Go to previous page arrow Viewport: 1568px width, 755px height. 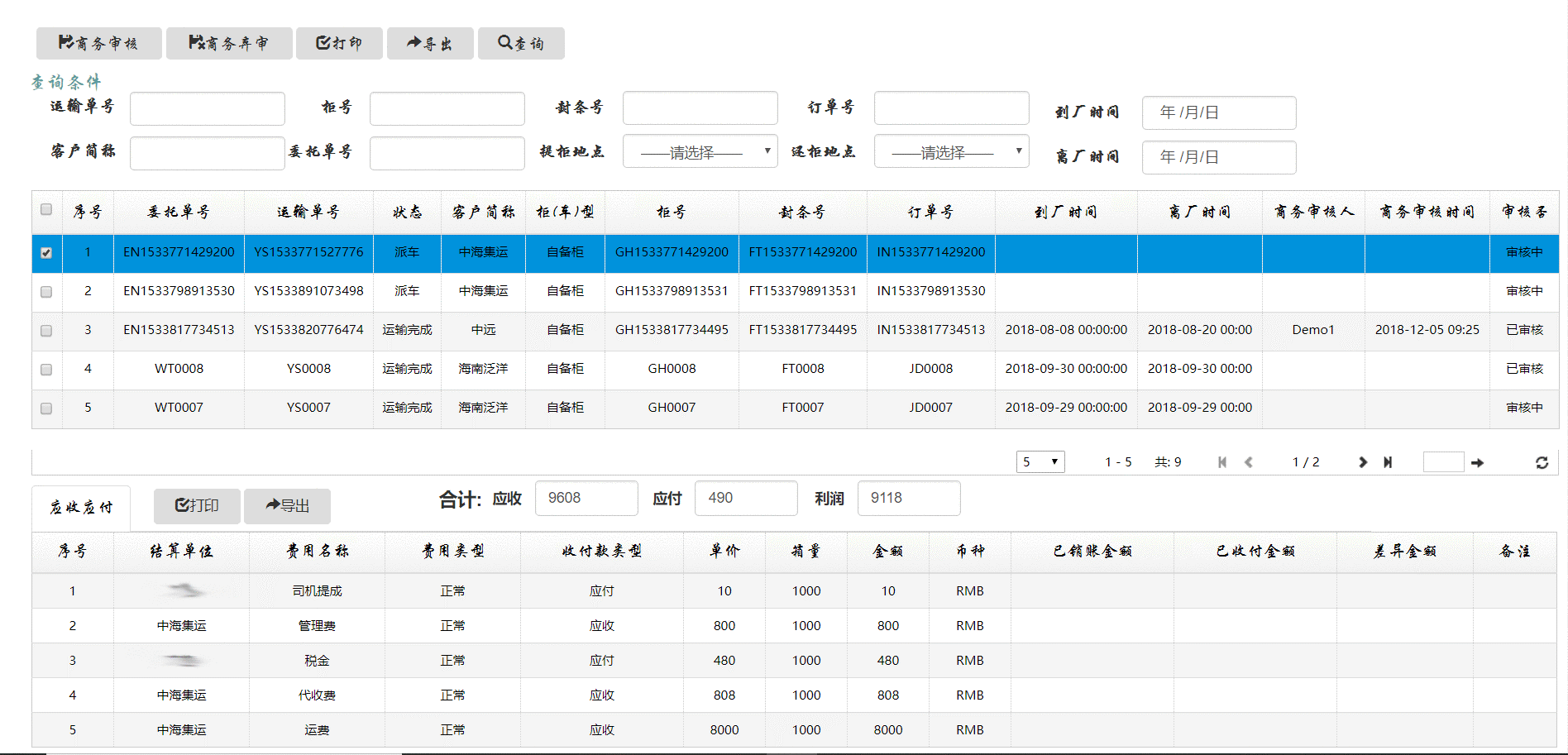coord(1249,462)
